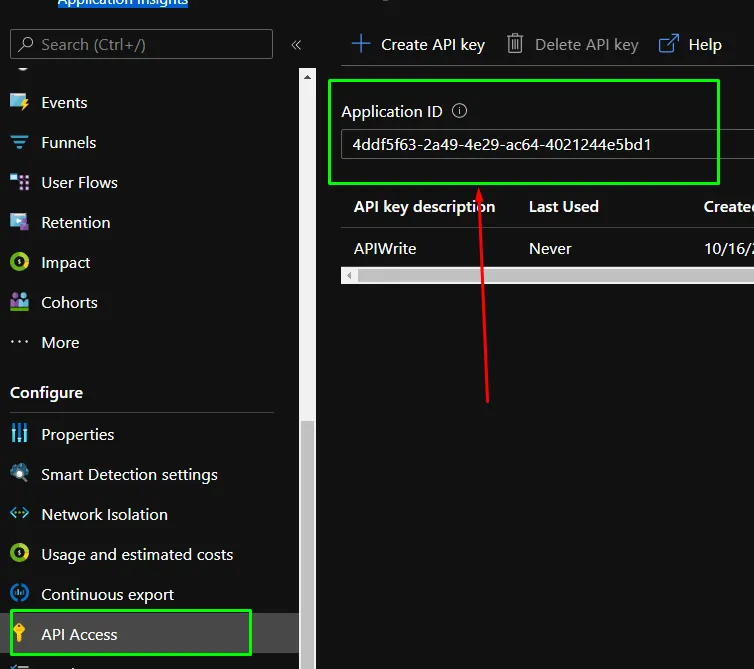Image resolution: width=754 pixels, height=669 pixels.
Task: Click the sidebar scroll-up arrow
Action: (307, 77)
